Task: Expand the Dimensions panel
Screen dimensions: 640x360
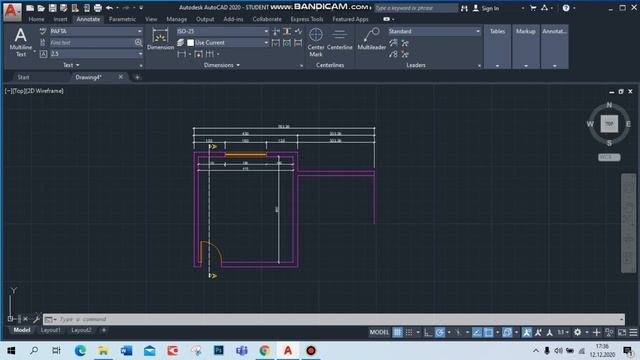Action: [x=222, y=65]
